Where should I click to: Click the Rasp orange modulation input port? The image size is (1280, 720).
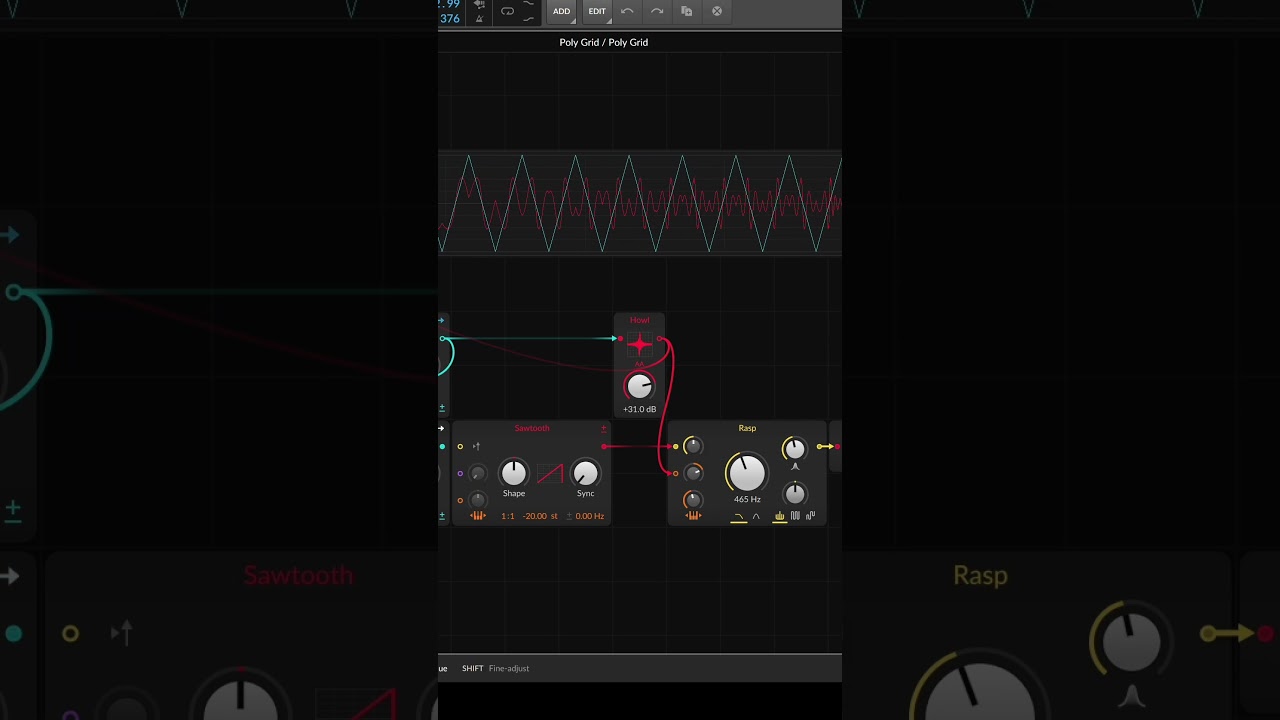coord(676,473)
